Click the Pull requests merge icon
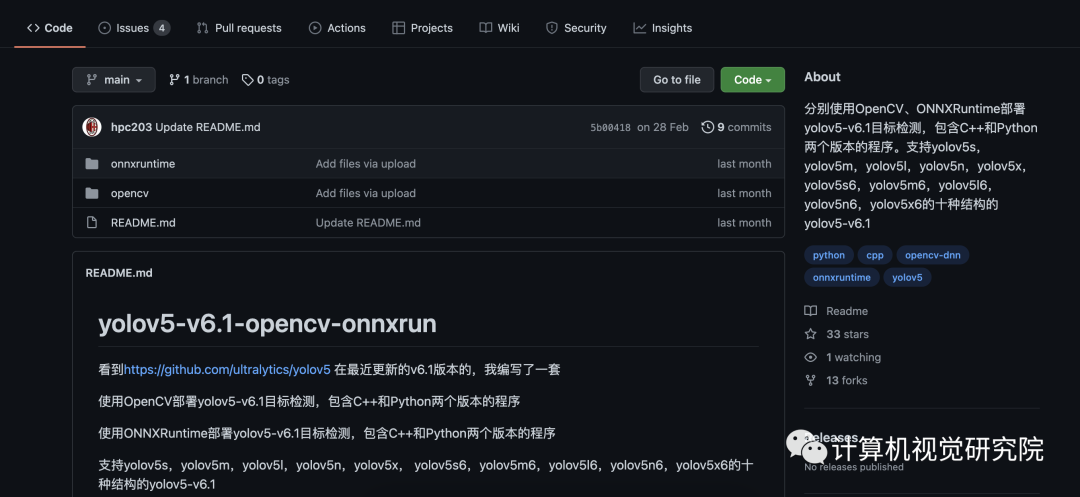Screen dimensions: 1080x497 [x=202, y=28]
